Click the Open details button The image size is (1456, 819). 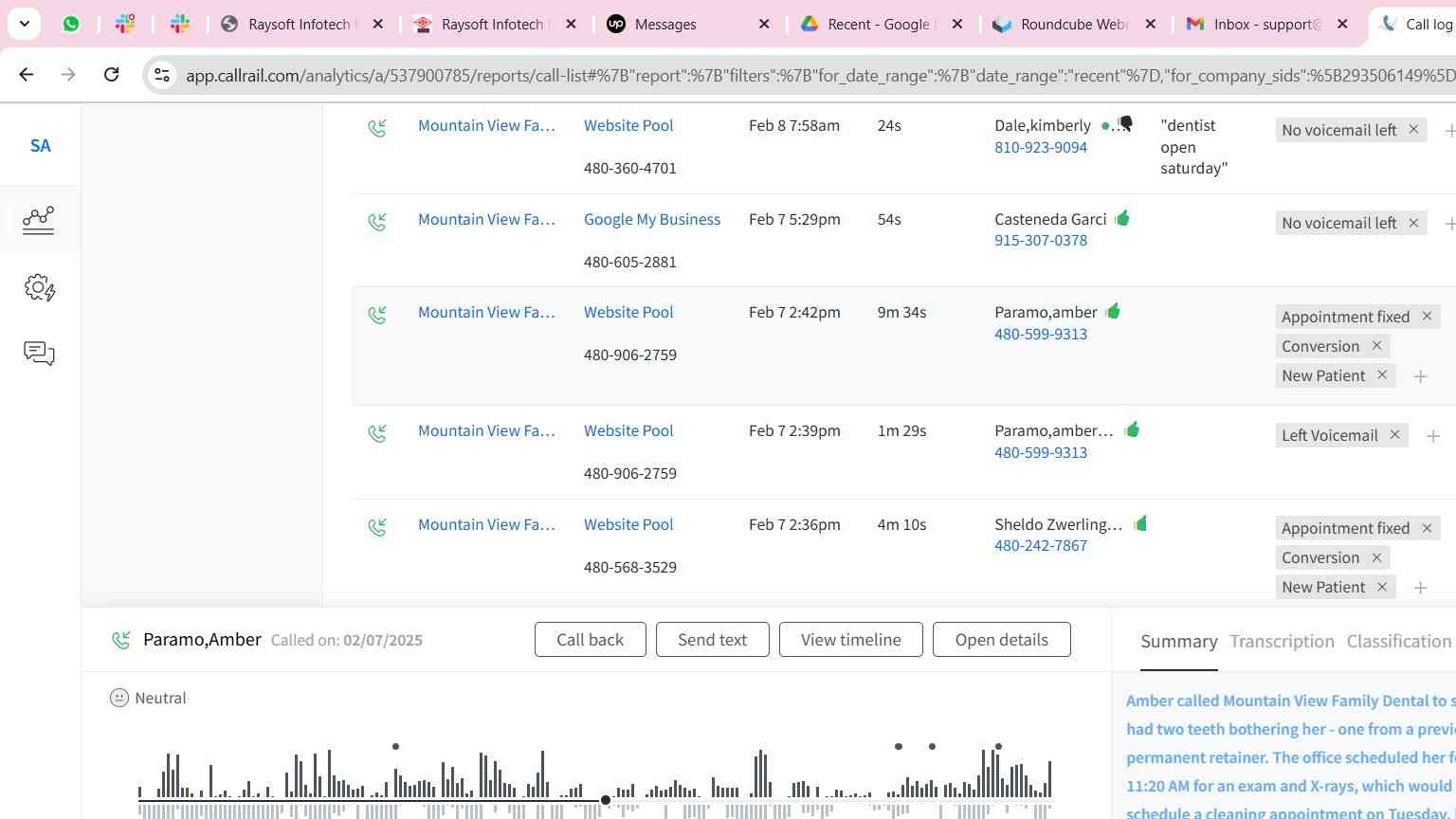tap(1001, 640)
